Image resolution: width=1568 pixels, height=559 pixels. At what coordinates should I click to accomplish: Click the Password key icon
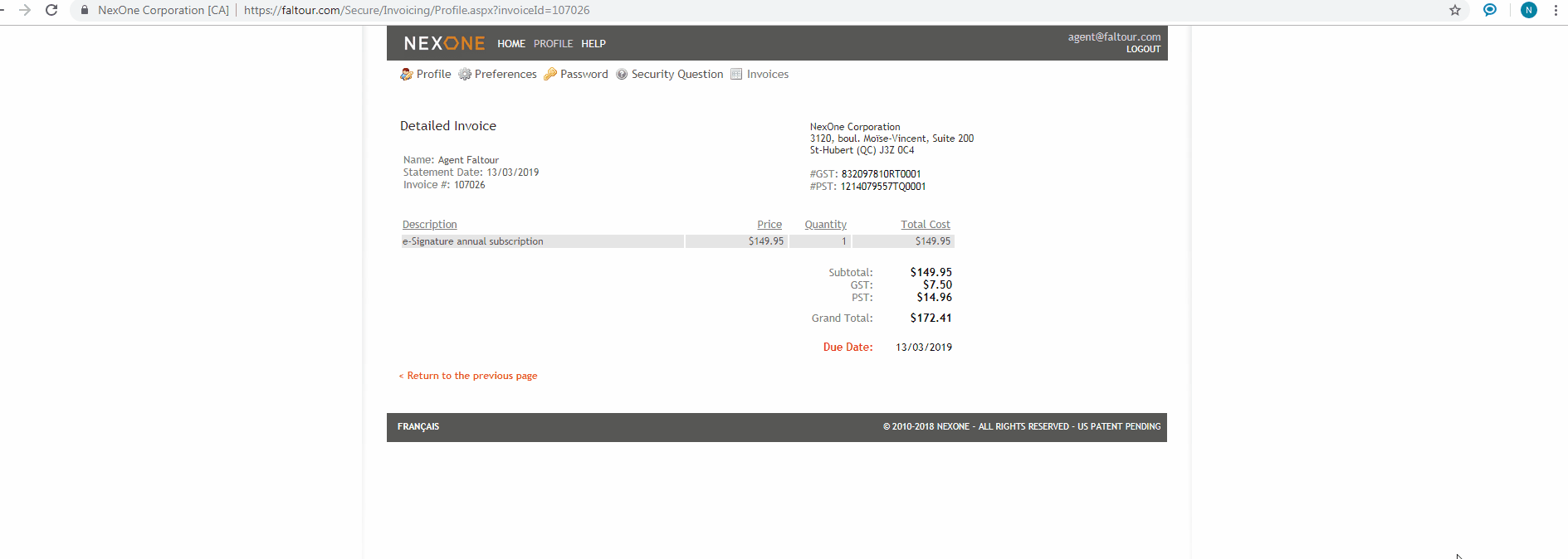550,74
